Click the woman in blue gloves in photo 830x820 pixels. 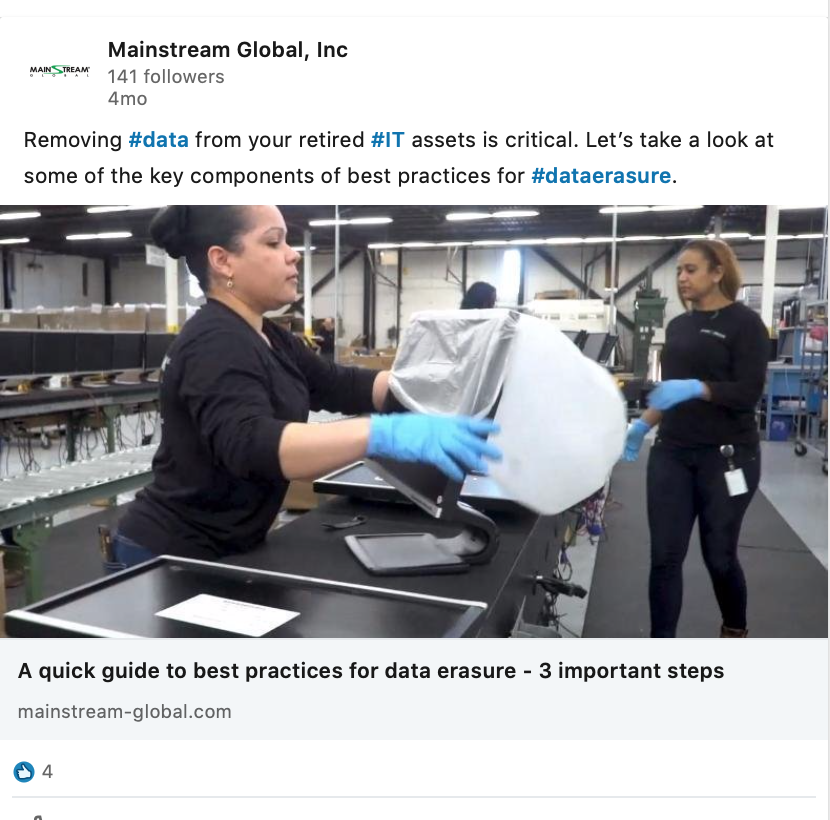275,386
